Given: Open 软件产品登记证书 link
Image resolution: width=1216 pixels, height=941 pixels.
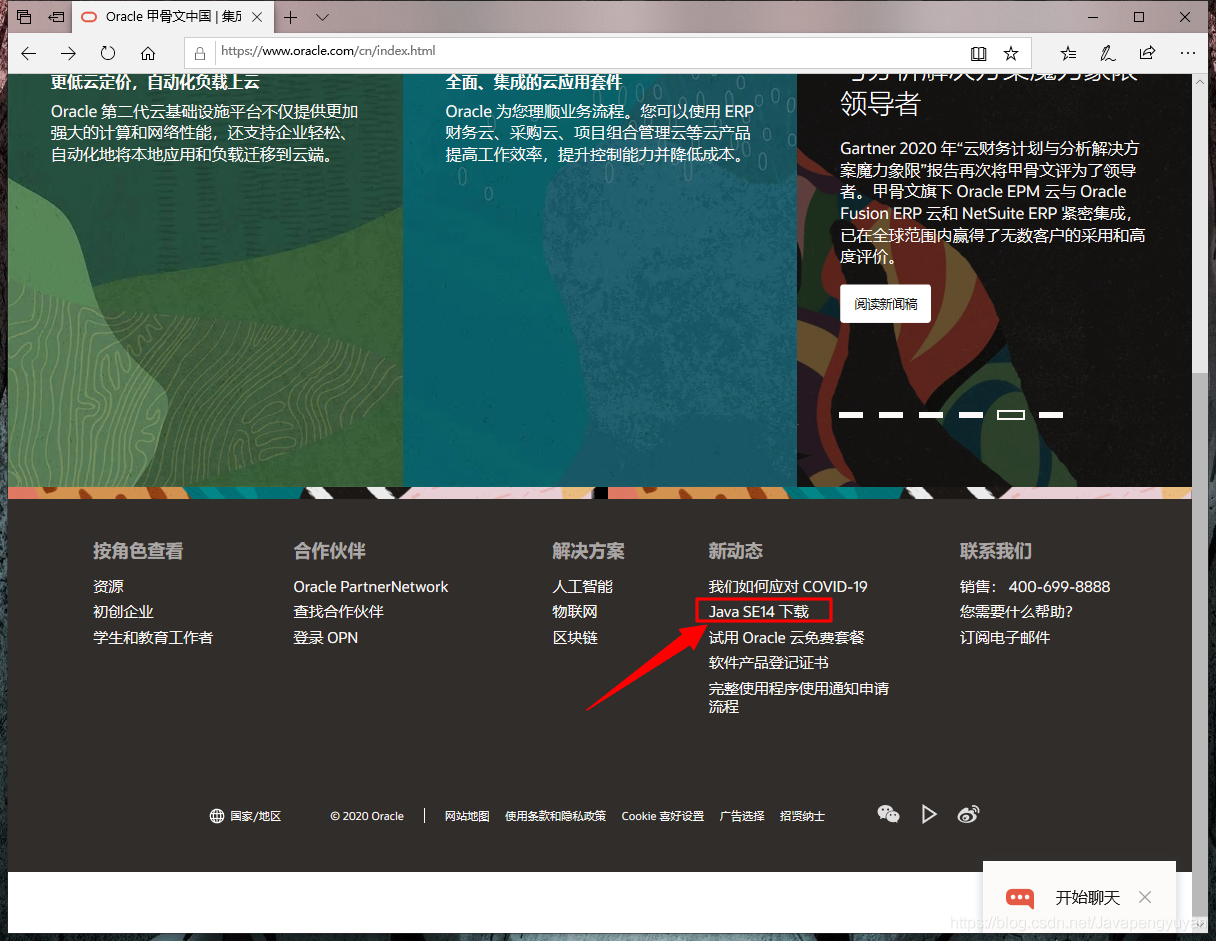Looking at the screenshot, I should coord(768,663).
